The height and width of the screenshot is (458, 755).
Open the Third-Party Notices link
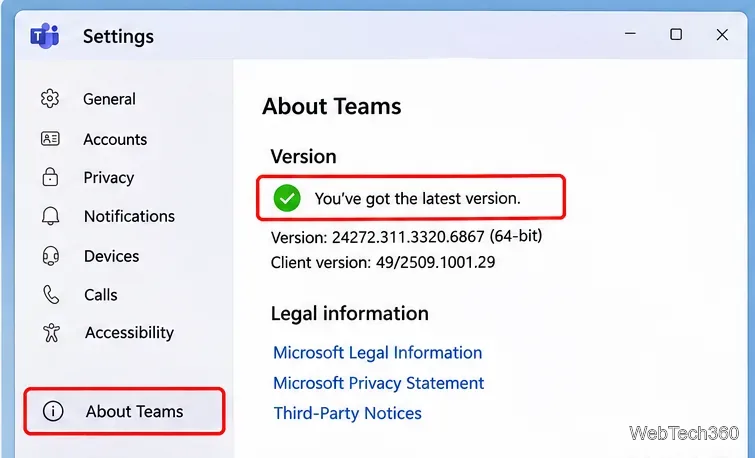pyautogui.click(x=348, y=413)
